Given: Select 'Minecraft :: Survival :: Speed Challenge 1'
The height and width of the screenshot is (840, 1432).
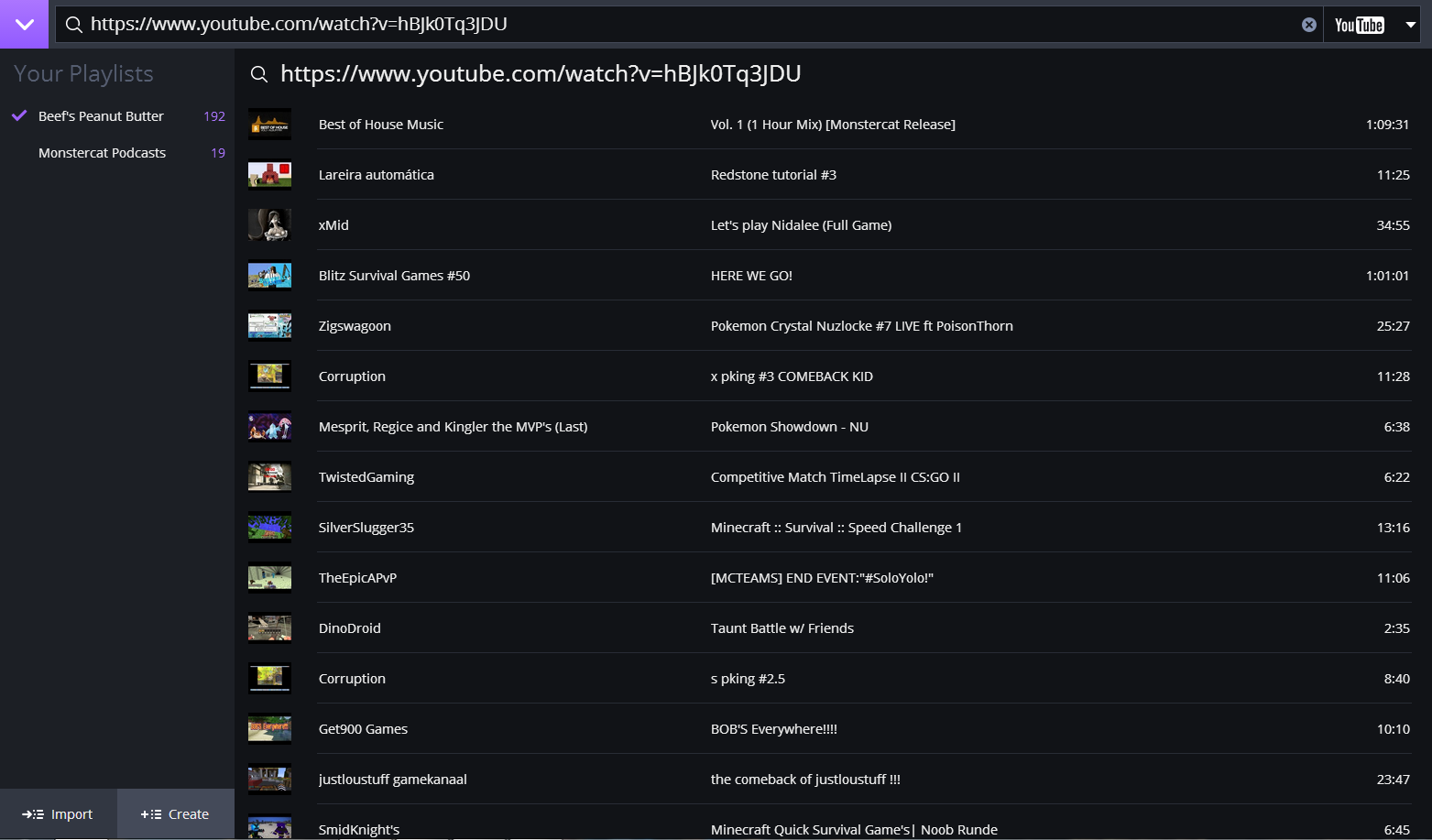Looking at the screenshot, I should (836, 528).
